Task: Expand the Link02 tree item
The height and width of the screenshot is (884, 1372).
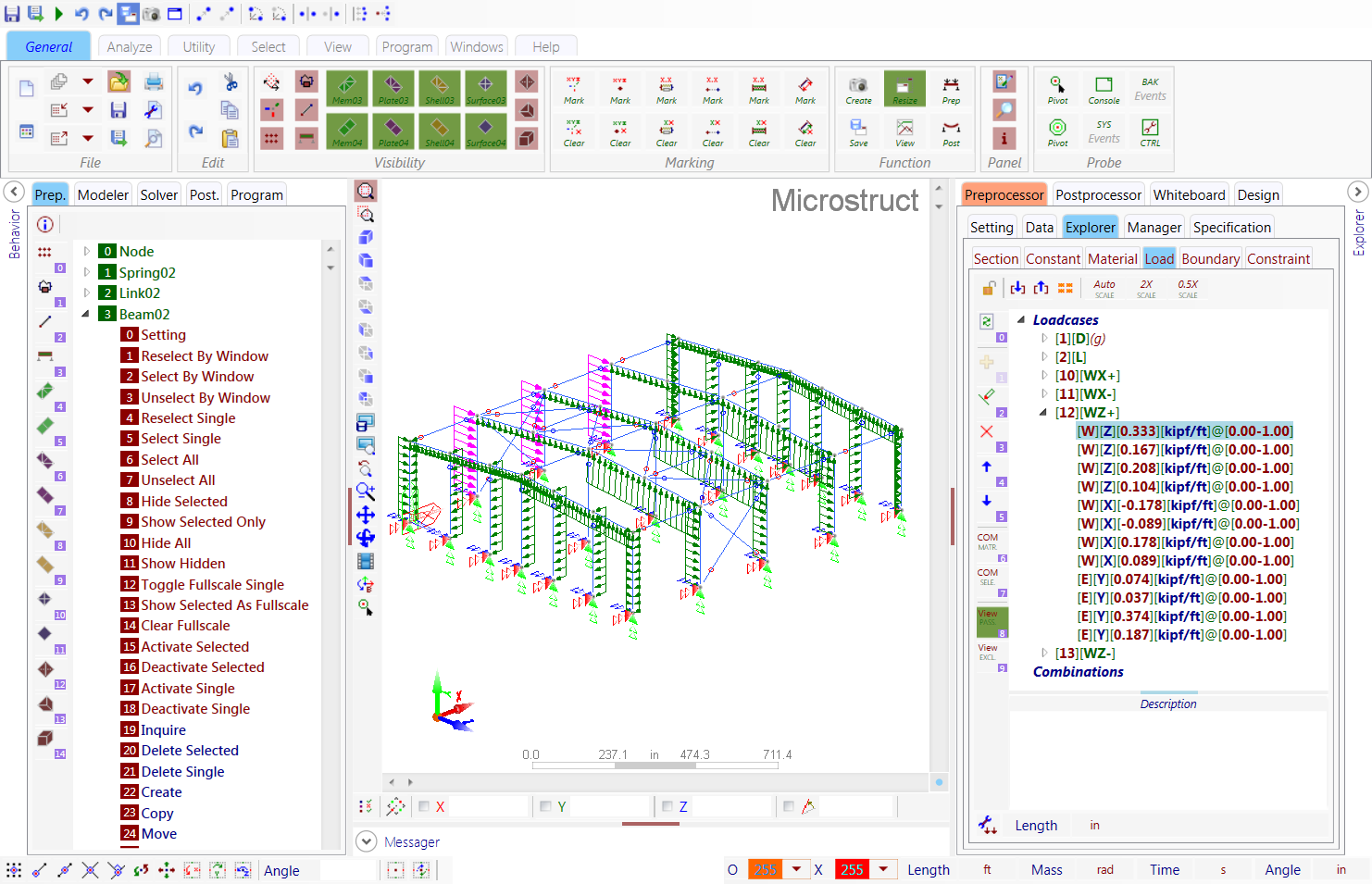Action: 87,293
